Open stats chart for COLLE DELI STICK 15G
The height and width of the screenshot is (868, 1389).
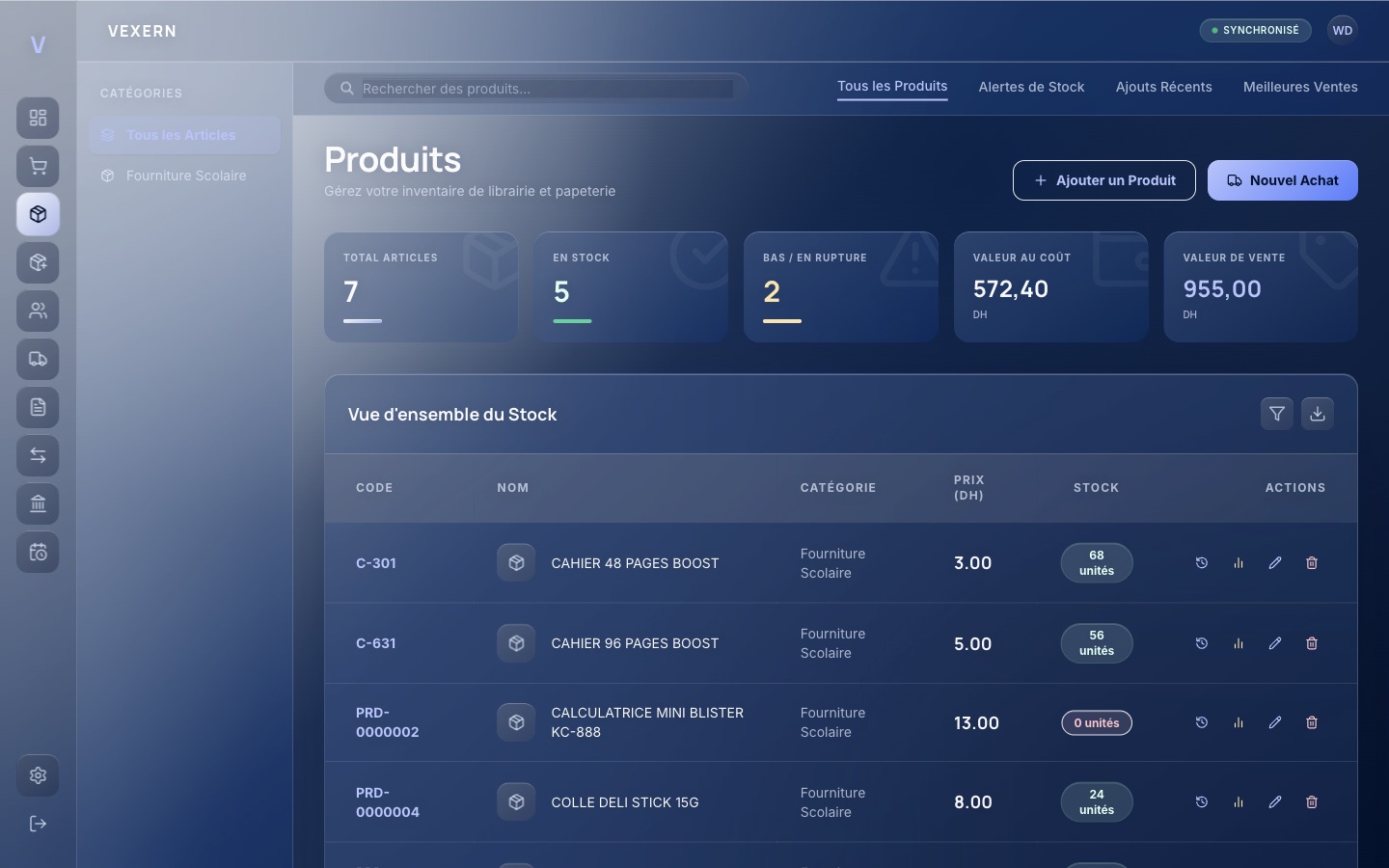(1239, 802)
